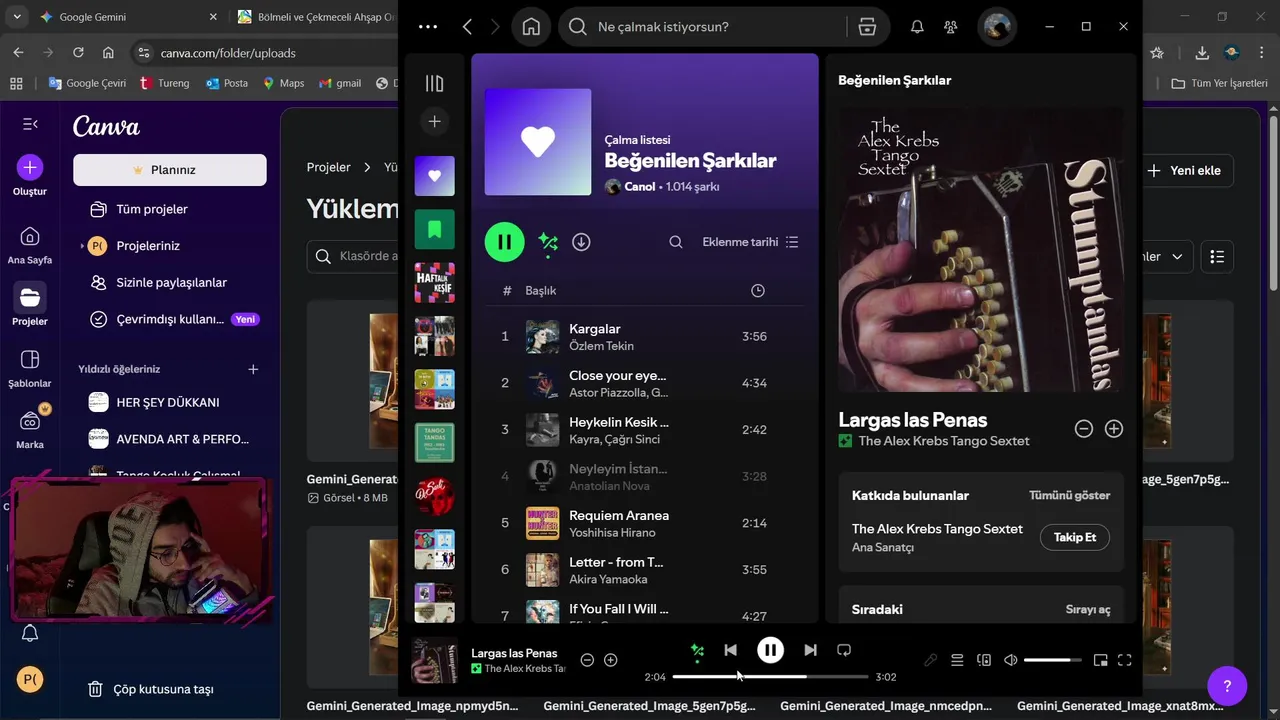Hide the playing song with the bottom-bar minus icon
1280x720 pixels.
[587, 661]
